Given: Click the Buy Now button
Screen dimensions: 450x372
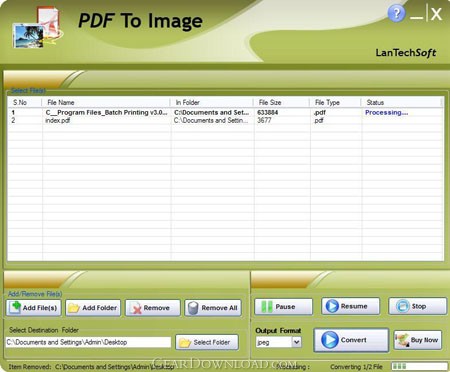Looking at the screenshot, I should pos(418,340).
